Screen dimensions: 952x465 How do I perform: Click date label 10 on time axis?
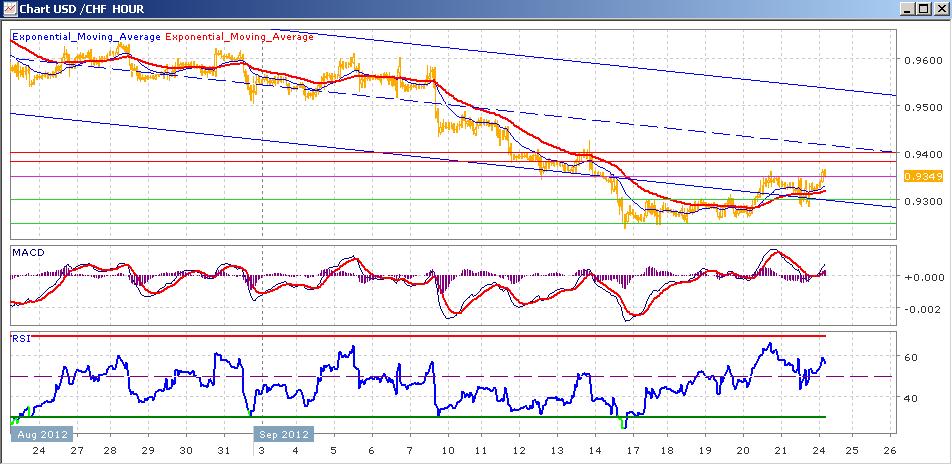[448, 452]
